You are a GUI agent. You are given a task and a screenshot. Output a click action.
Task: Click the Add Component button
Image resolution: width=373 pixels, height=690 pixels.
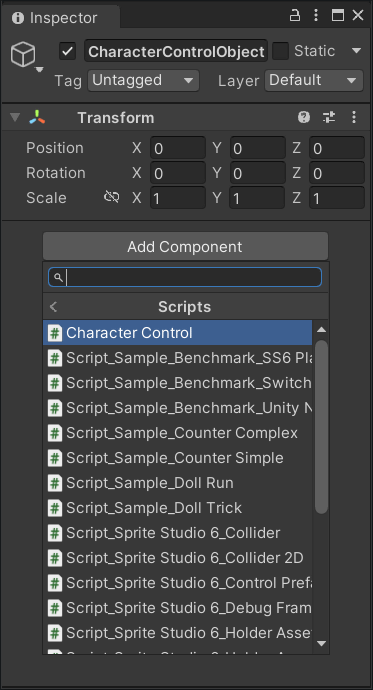pos(185,246)
